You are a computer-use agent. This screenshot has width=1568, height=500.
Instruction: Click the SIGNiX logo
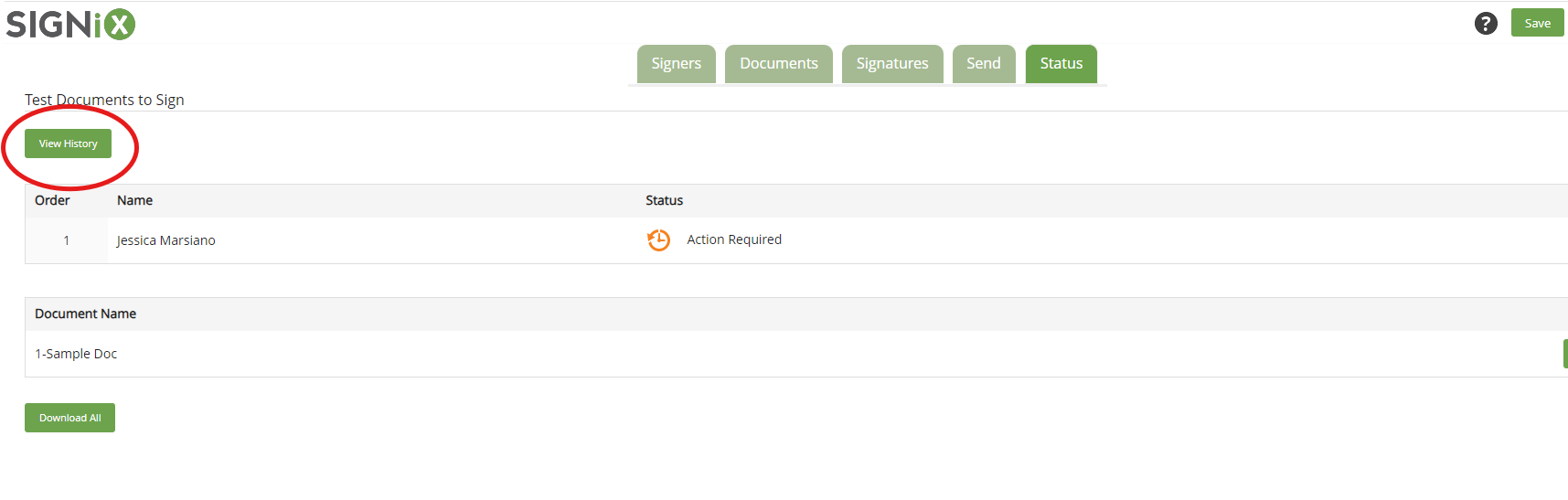click(70, 24)
